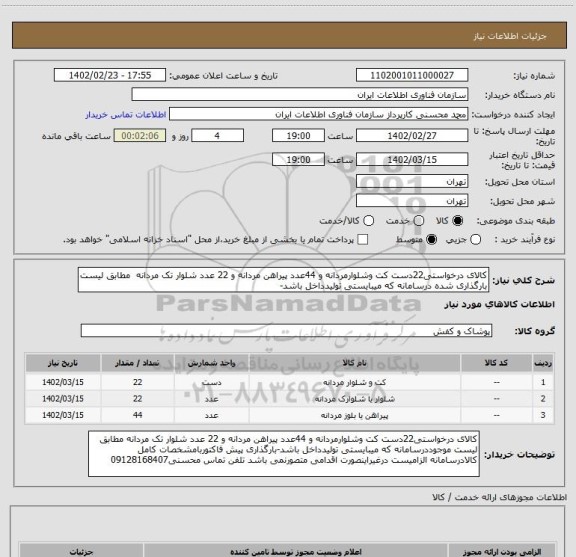576x557 pixels.
Task: Click the countdown timer 00:02:06
Action: (140, 136)
